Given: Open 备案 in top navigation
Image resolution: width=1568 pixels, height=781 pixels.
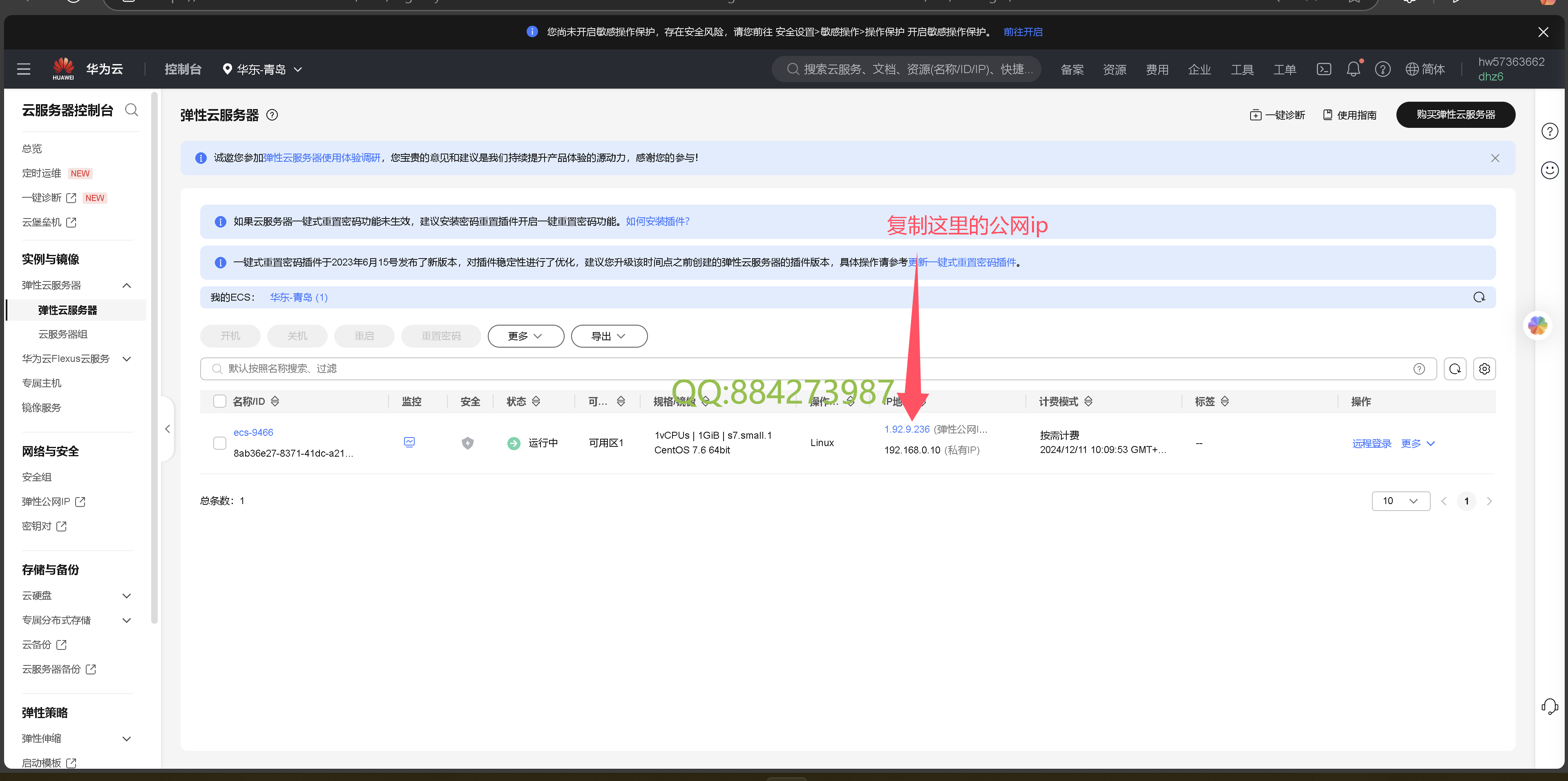Looking at the screenshot, I should click(x=1072, y=69).
